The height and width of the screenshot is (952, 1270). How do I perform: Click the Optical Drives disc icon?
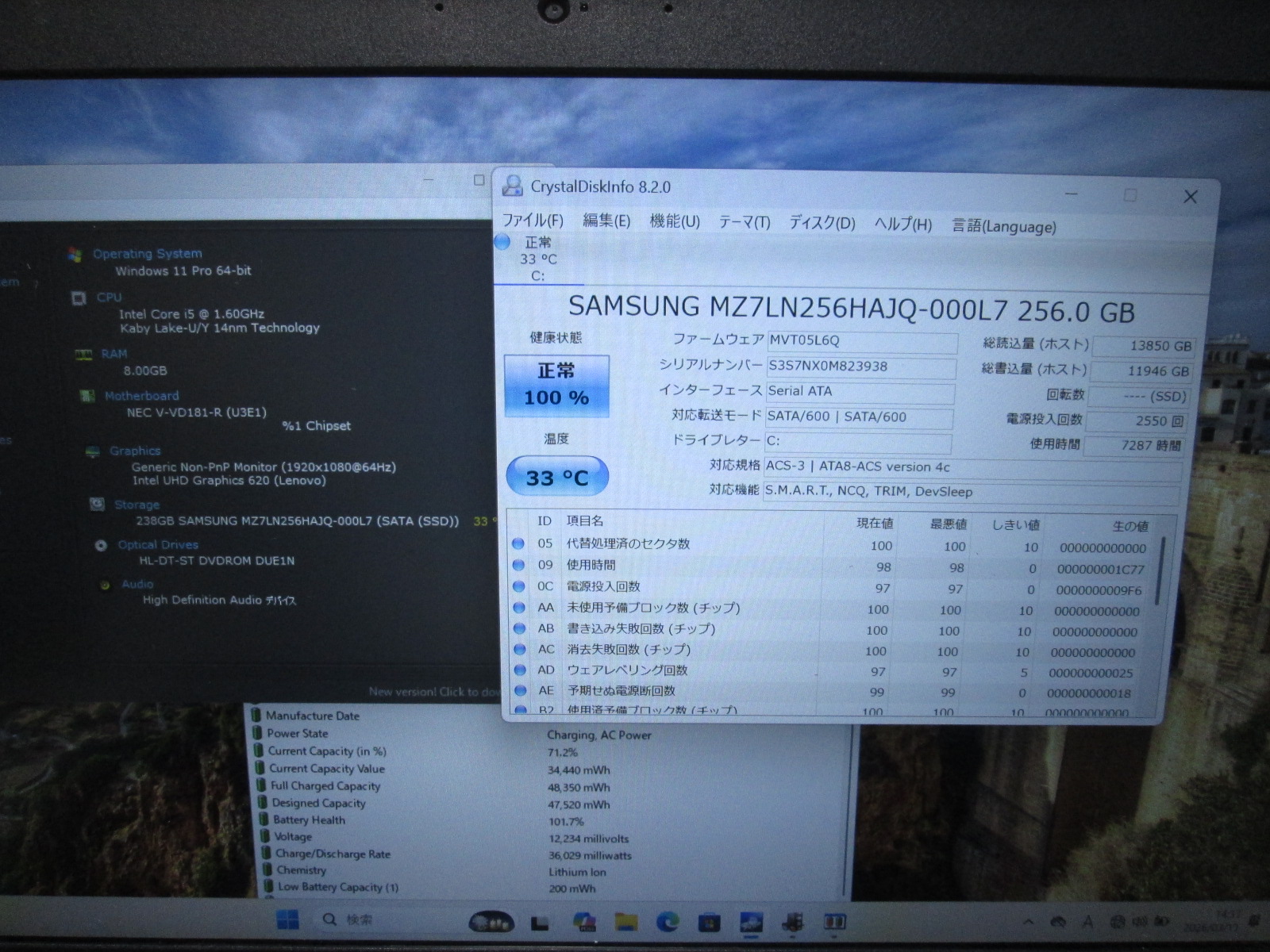[101, 545]
